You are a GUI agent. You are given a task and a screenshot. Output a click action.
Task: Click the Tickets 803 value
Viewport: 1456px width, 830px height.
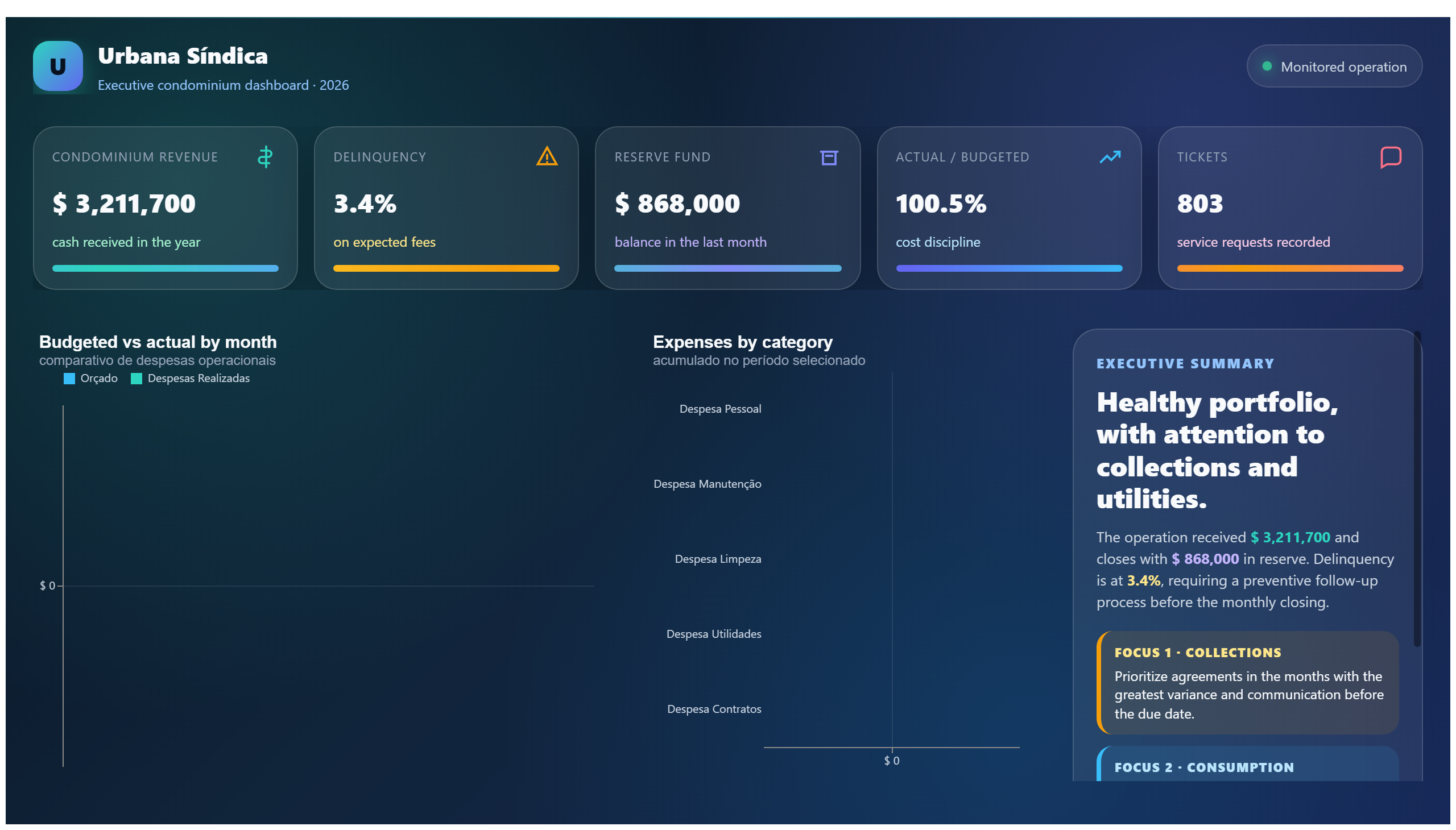click(x=1199, y=204)
